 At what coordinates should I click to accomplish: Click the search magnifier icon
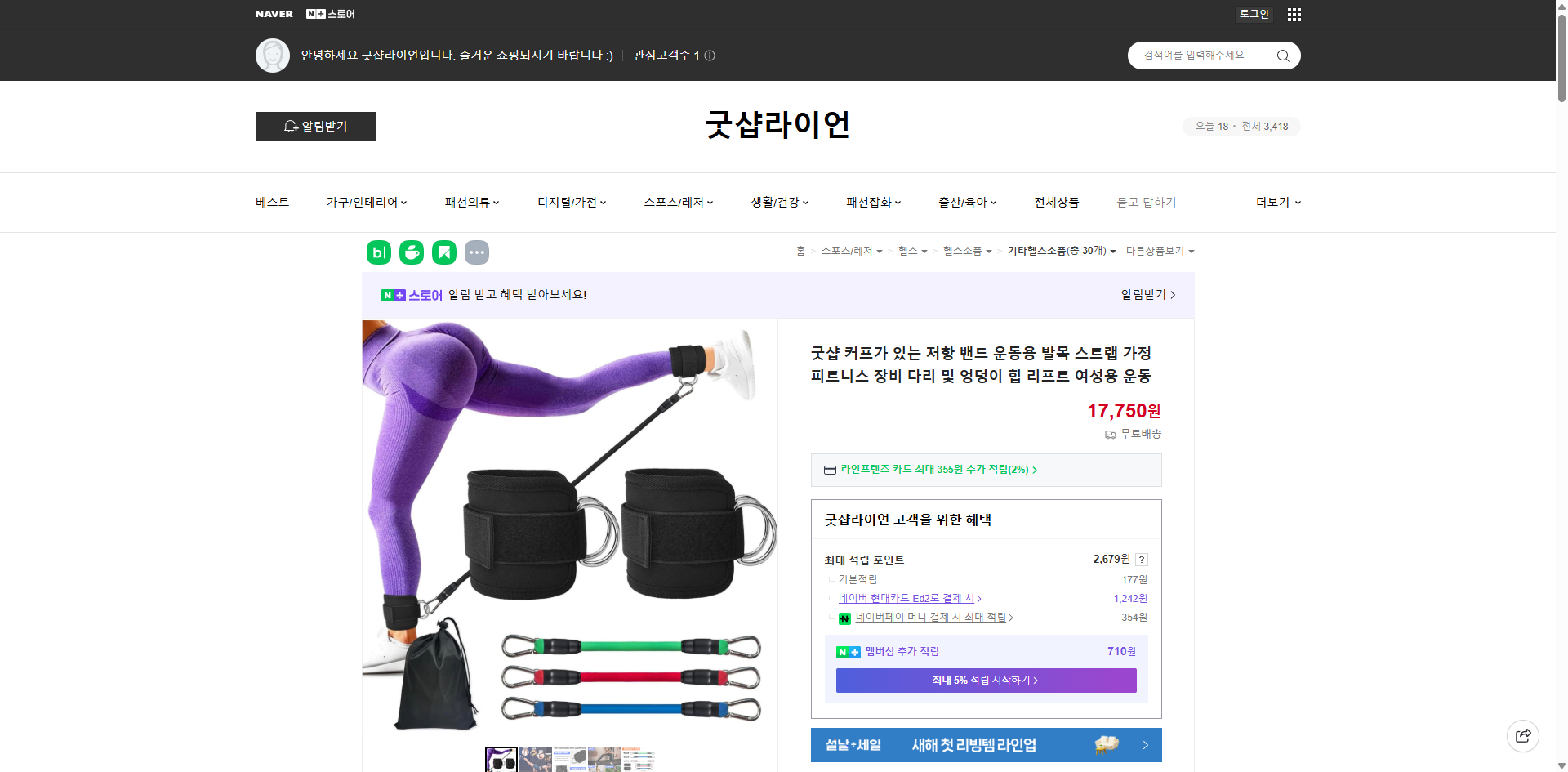[1282, 56]
